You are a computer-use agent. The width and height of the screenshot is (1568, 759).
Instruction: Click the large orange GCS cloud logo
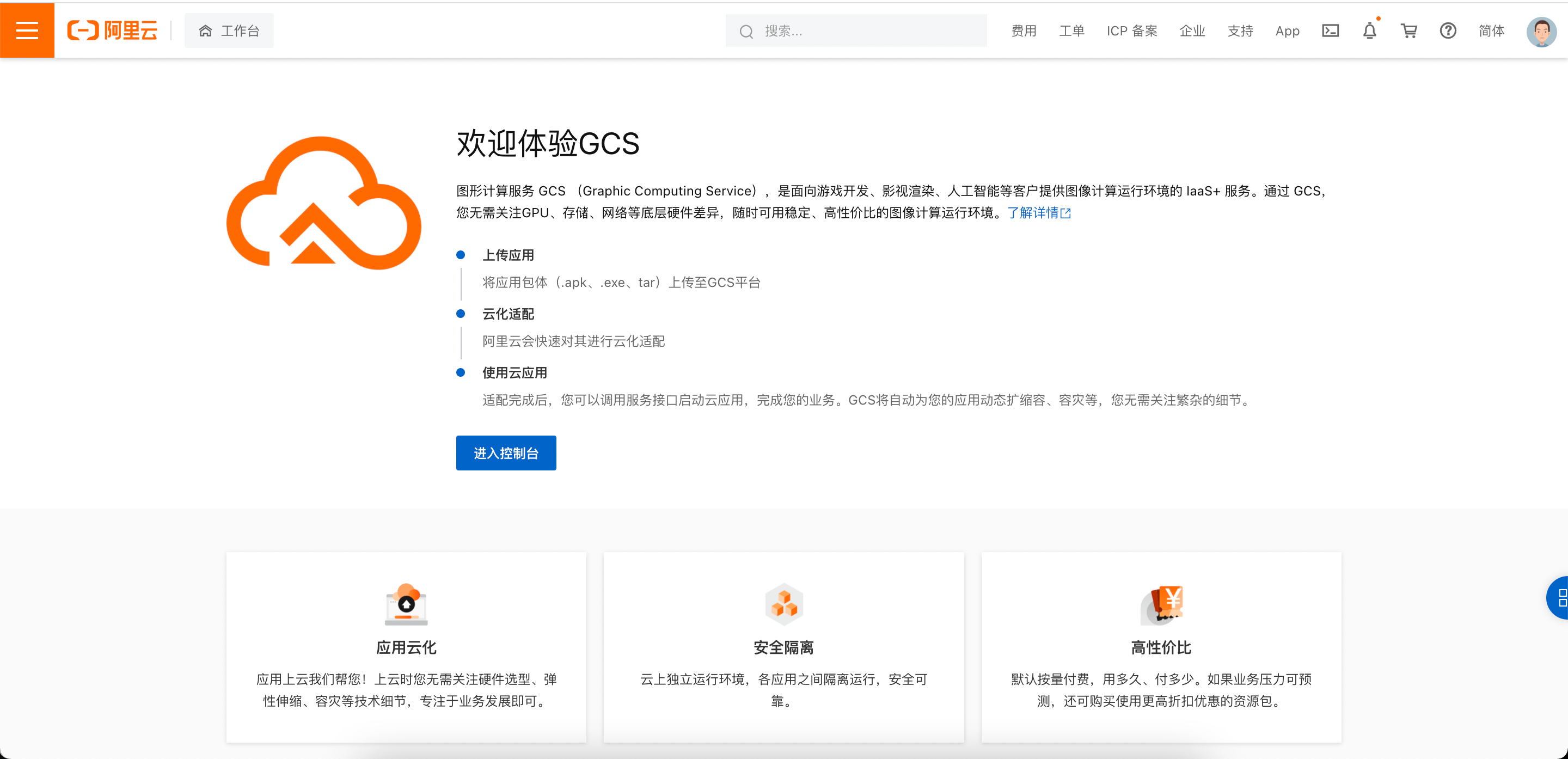coord(323,203)
